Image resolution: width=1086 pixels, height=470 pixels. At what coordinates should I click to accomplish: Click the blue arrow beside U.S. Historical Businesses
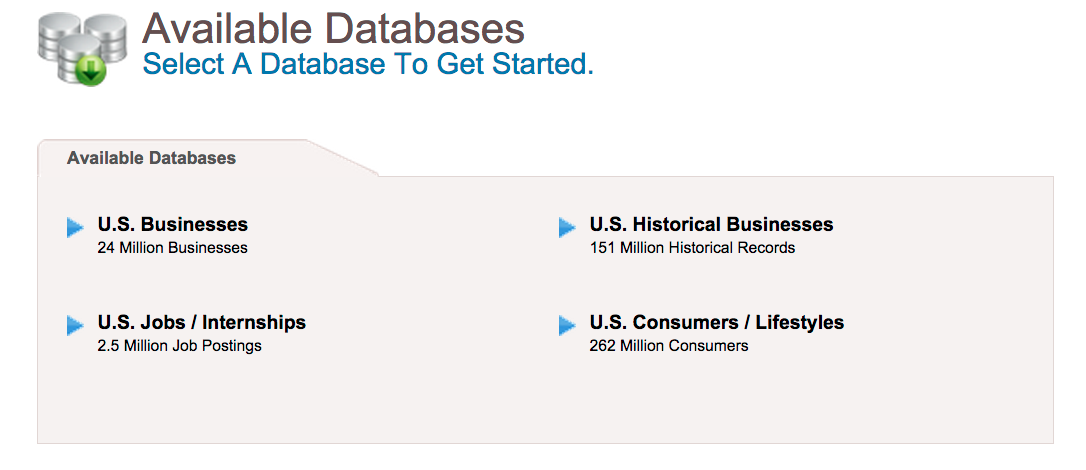[x=567, y=227]
